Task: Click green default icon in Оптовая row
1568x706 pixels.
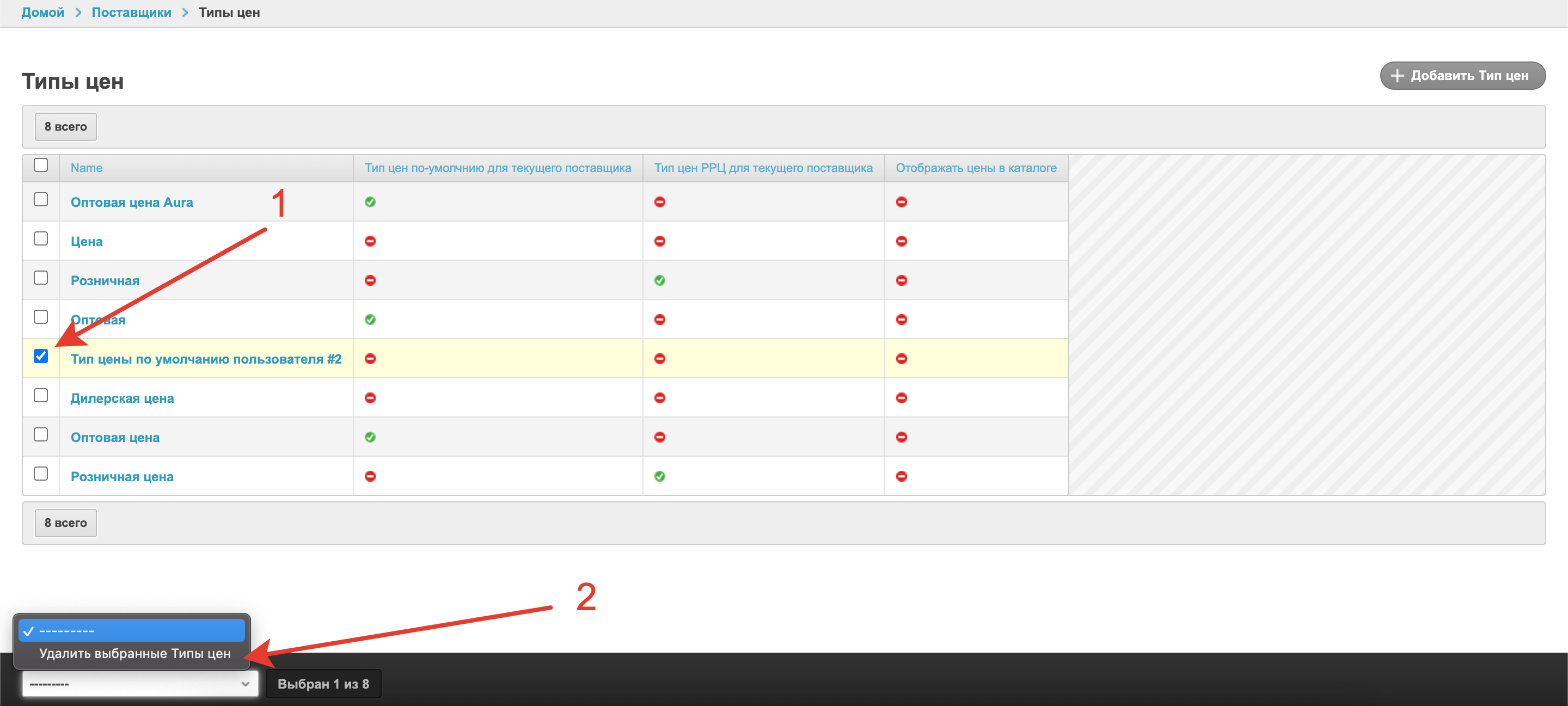Action: [x=370, y=320]
